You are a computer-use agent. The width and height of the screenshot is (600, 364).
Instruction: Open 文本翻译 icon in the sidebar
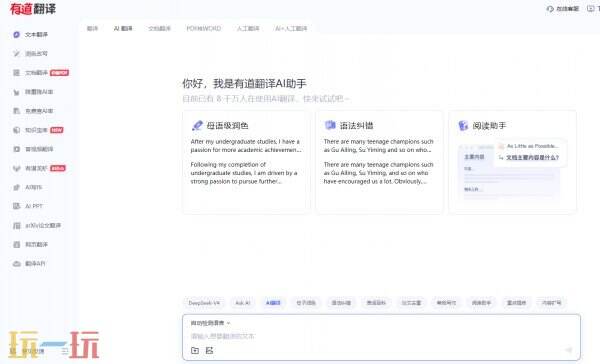tap(16, 34)
